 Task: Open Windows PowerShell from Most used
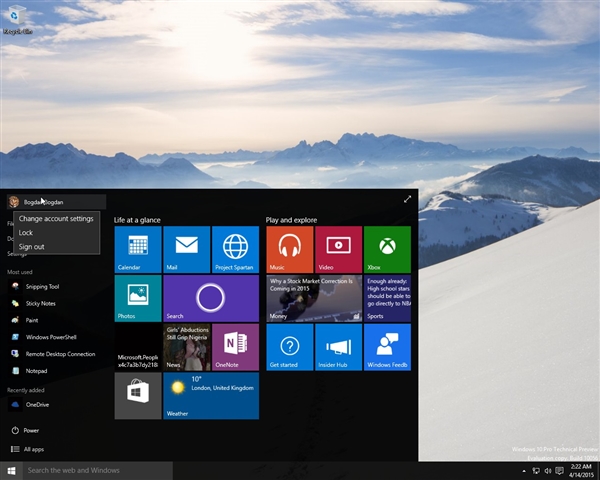point(50,337)
